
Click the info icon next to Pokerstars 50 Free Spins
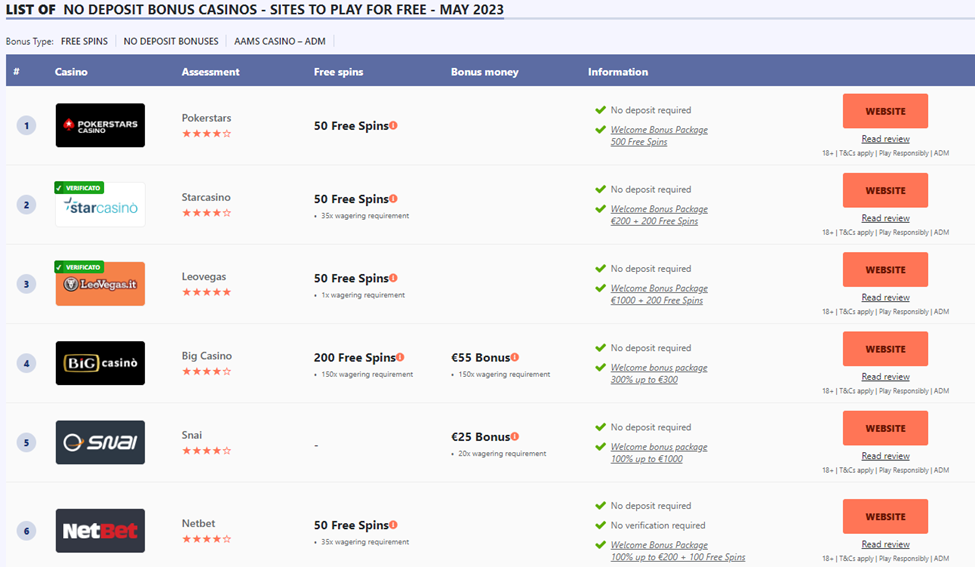coord(394,125)
